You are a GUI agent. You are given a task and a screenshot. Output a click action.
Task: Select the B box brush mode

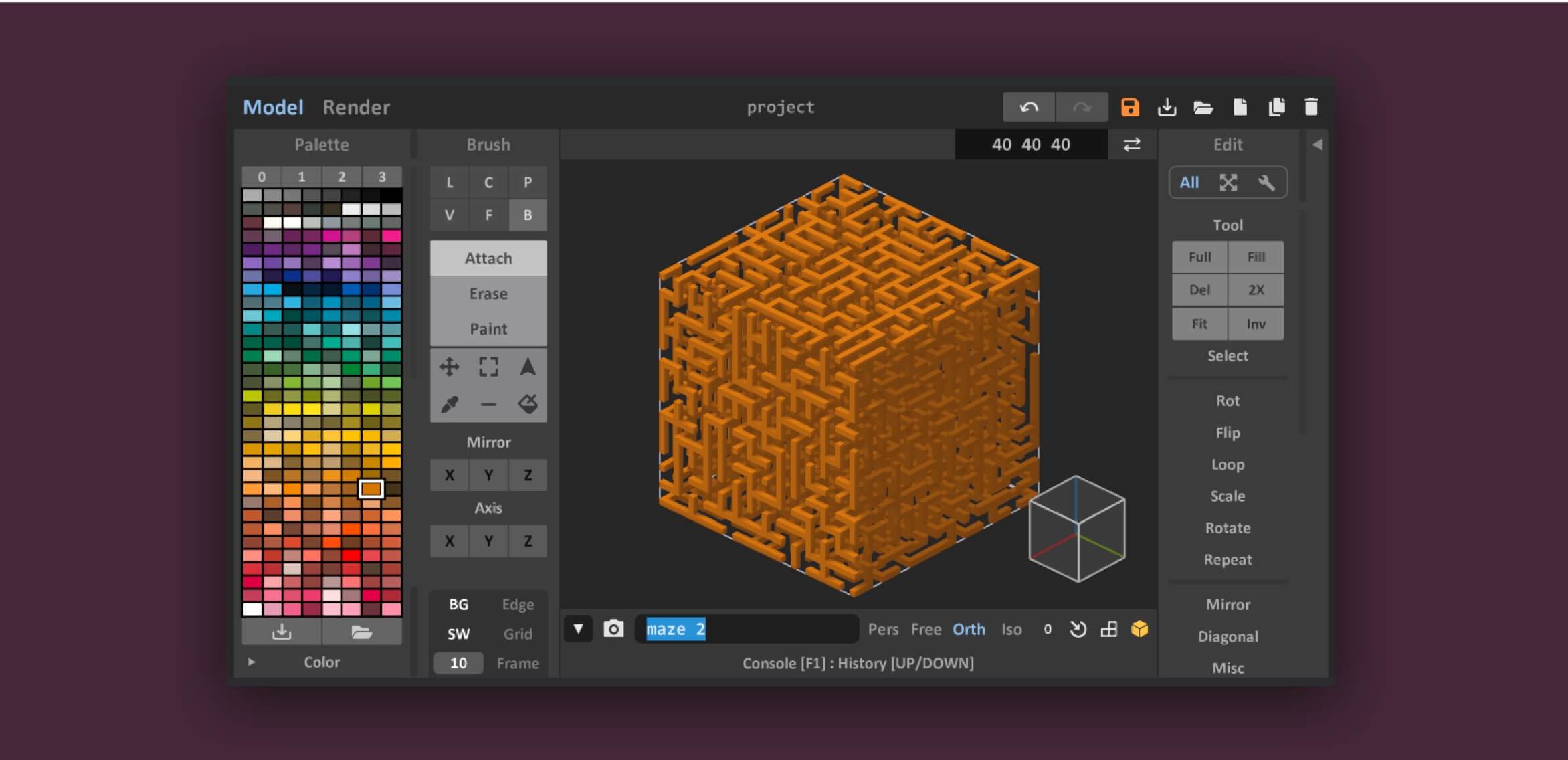528,215
